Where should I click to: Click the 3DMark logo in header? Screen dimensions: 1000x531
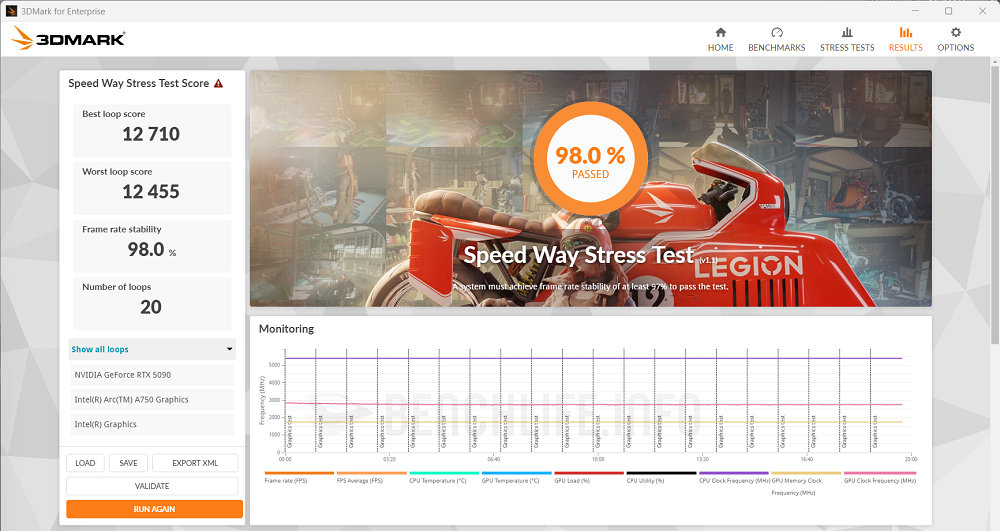69,39
